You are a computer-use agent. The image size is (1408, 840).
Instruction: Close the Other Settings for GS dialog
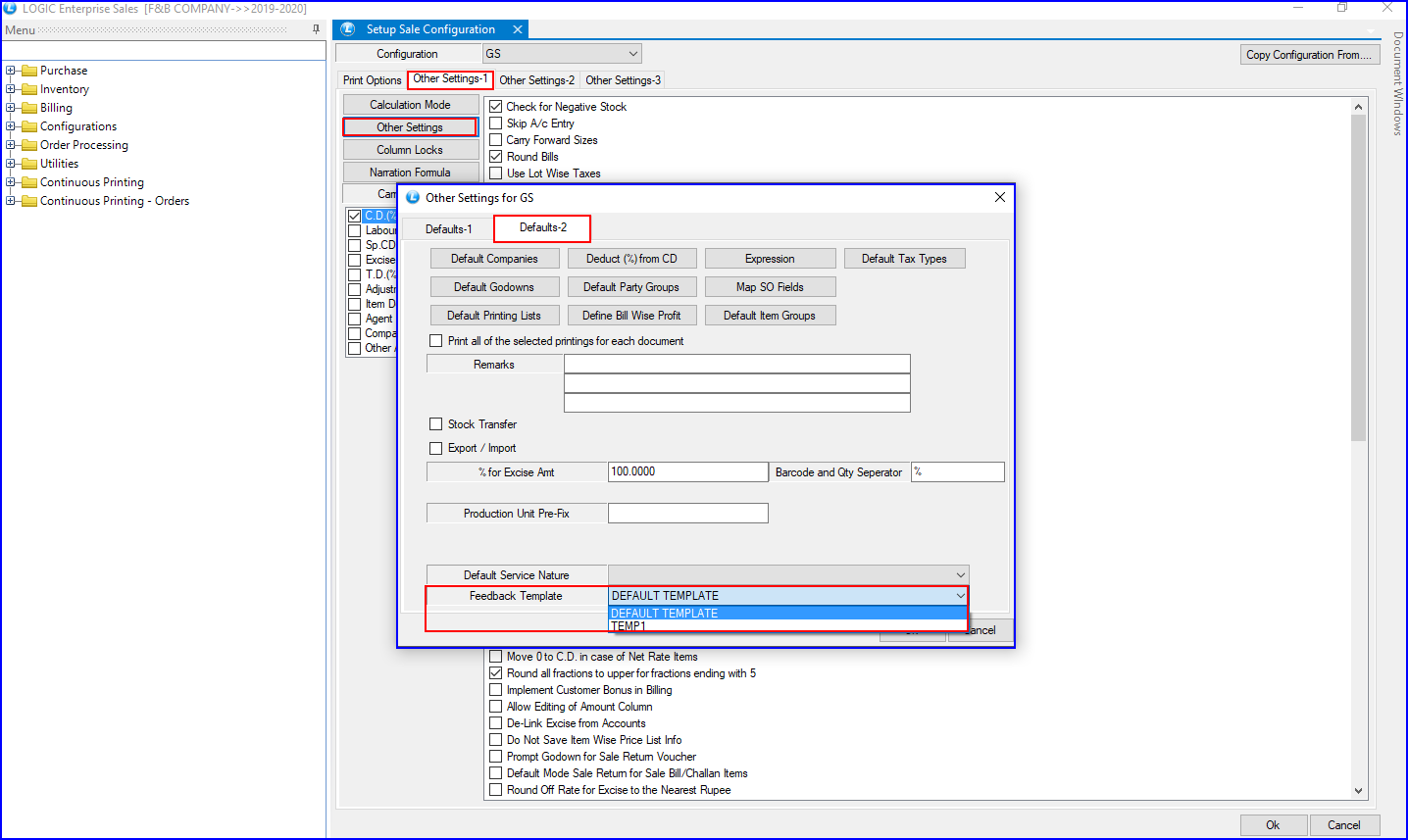coord(999,197)
